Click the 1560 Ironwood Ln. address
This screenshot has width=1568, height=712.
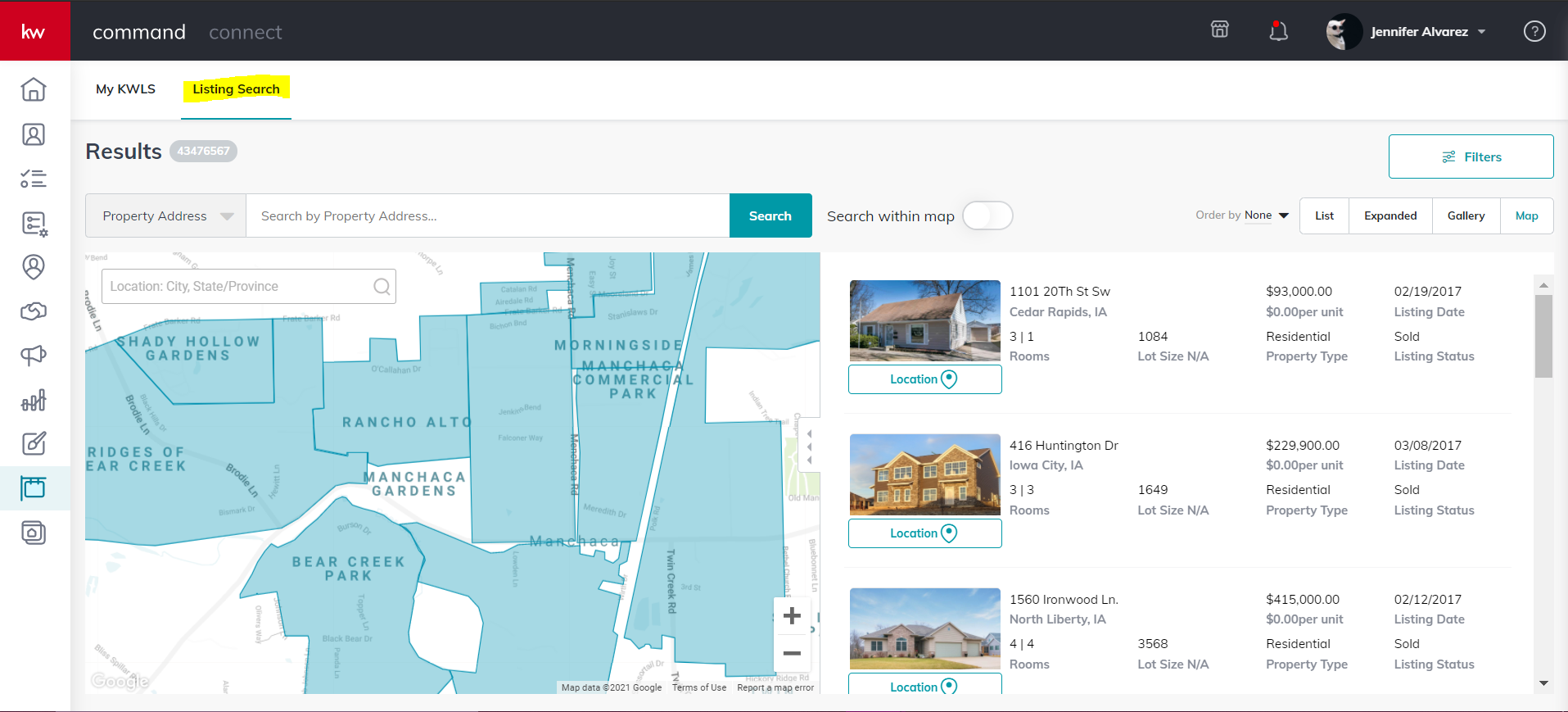coord(1064,600)
